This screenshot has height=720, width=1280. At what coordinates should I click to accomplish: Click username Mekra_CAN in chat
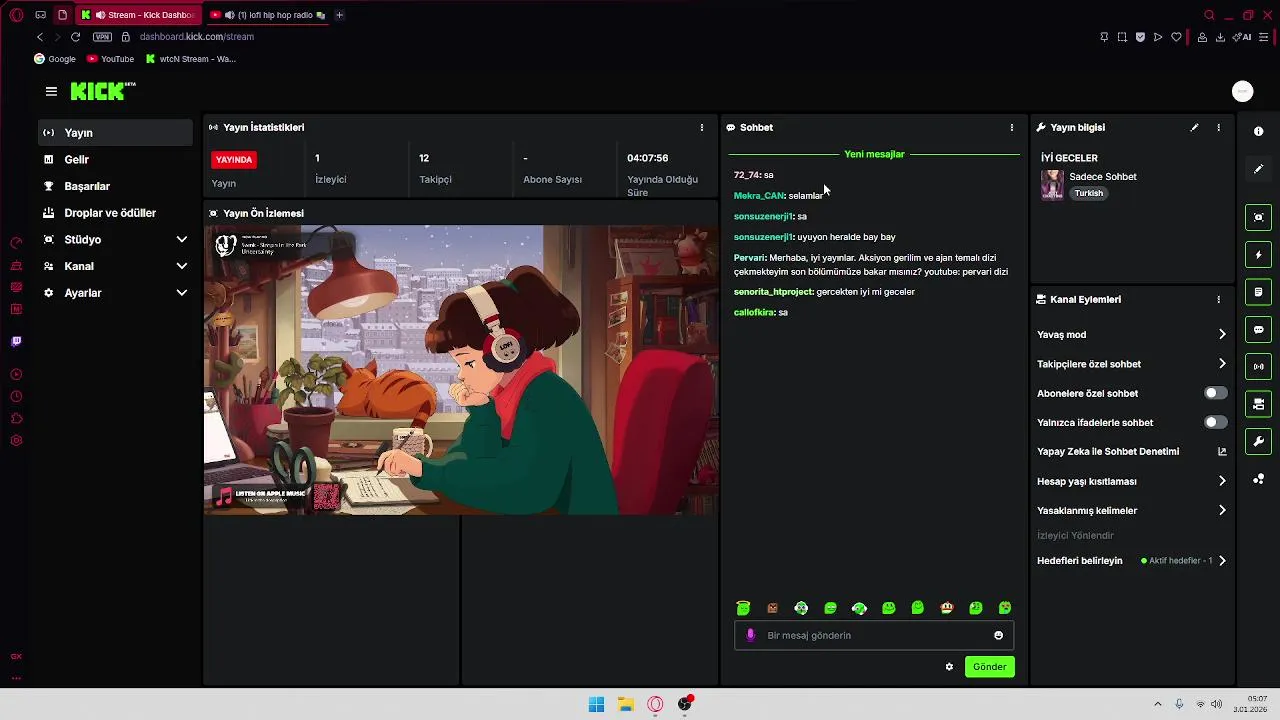[x=759, y=196]
